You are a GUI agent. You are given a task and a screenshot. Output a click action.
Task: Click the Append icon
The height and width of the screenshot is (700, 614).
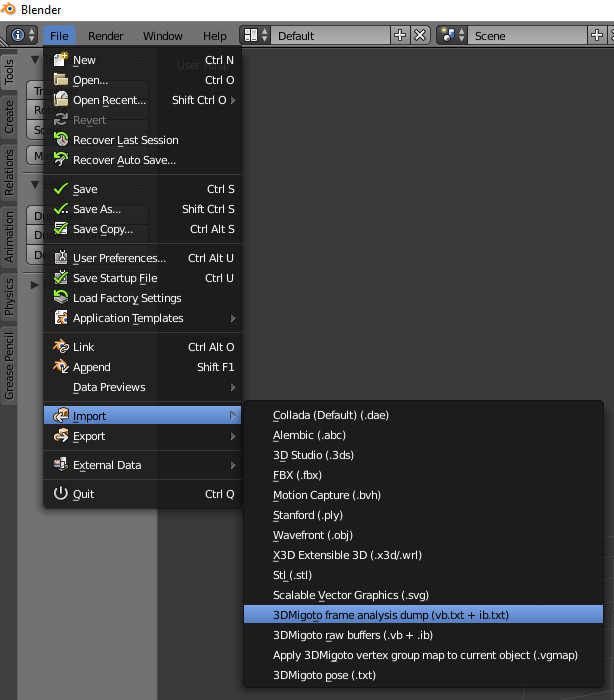61,367
